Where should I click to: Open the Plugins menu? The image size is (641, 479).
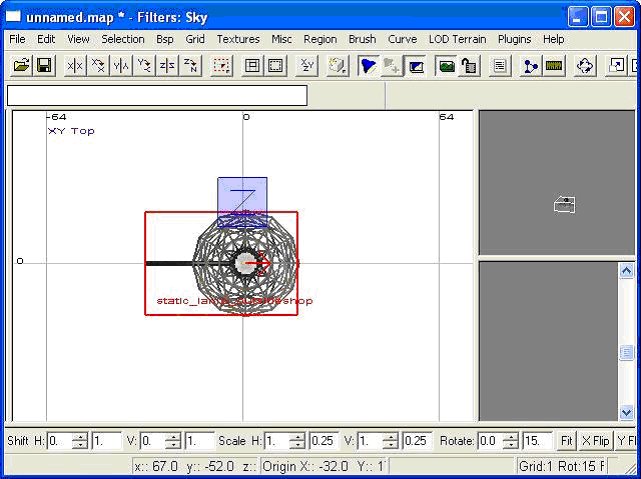click(514, 39)
